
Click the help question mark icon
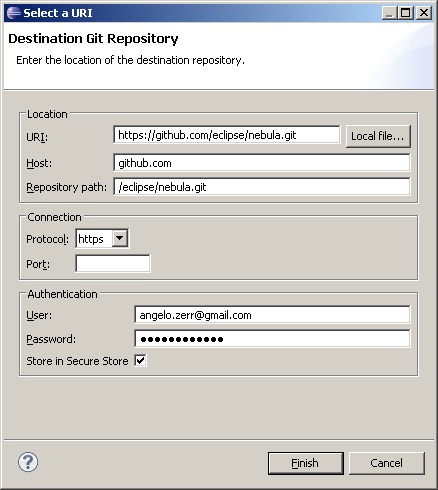point(28,462)
